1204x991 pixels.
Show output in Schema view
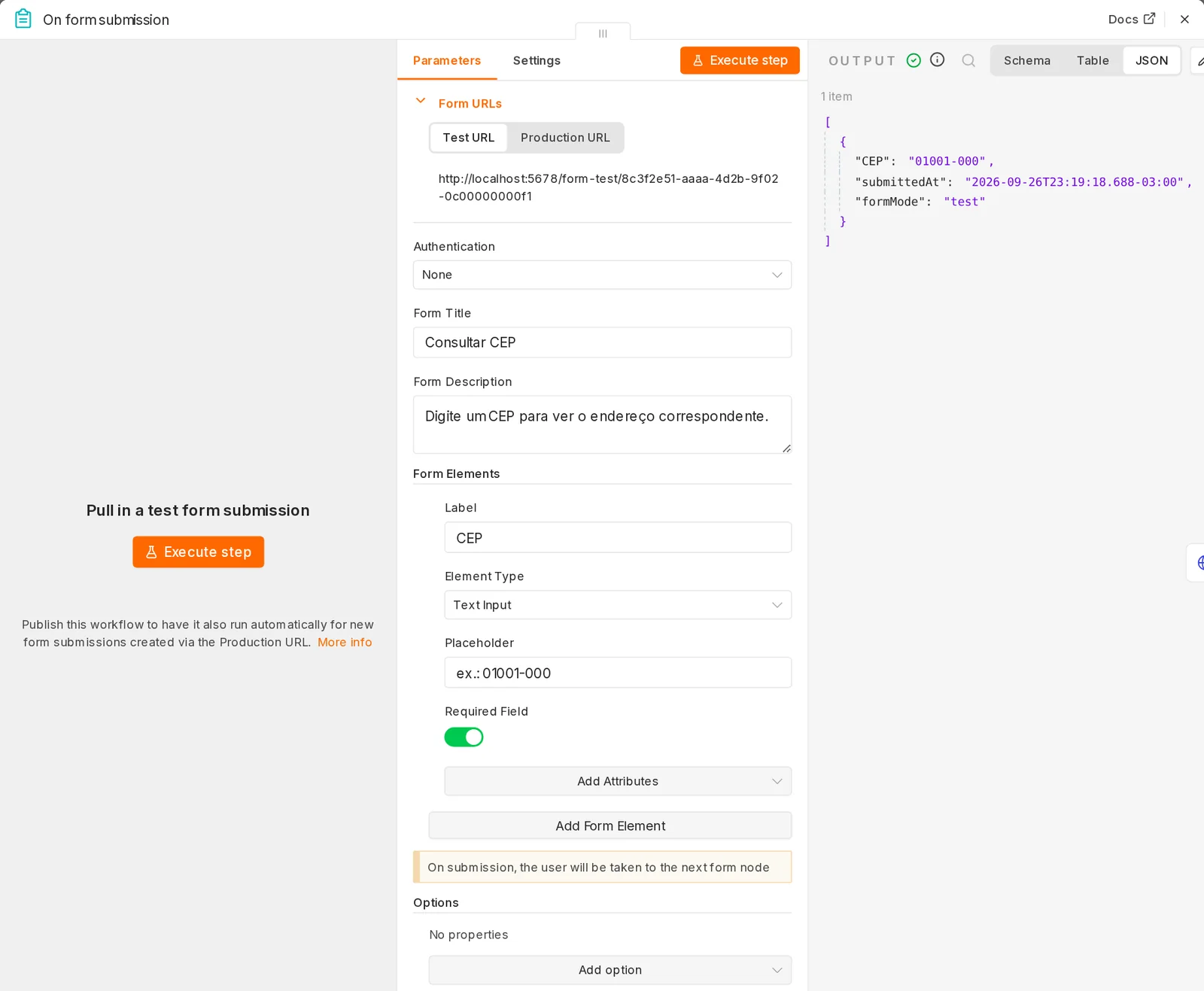tap(1026, 60)
